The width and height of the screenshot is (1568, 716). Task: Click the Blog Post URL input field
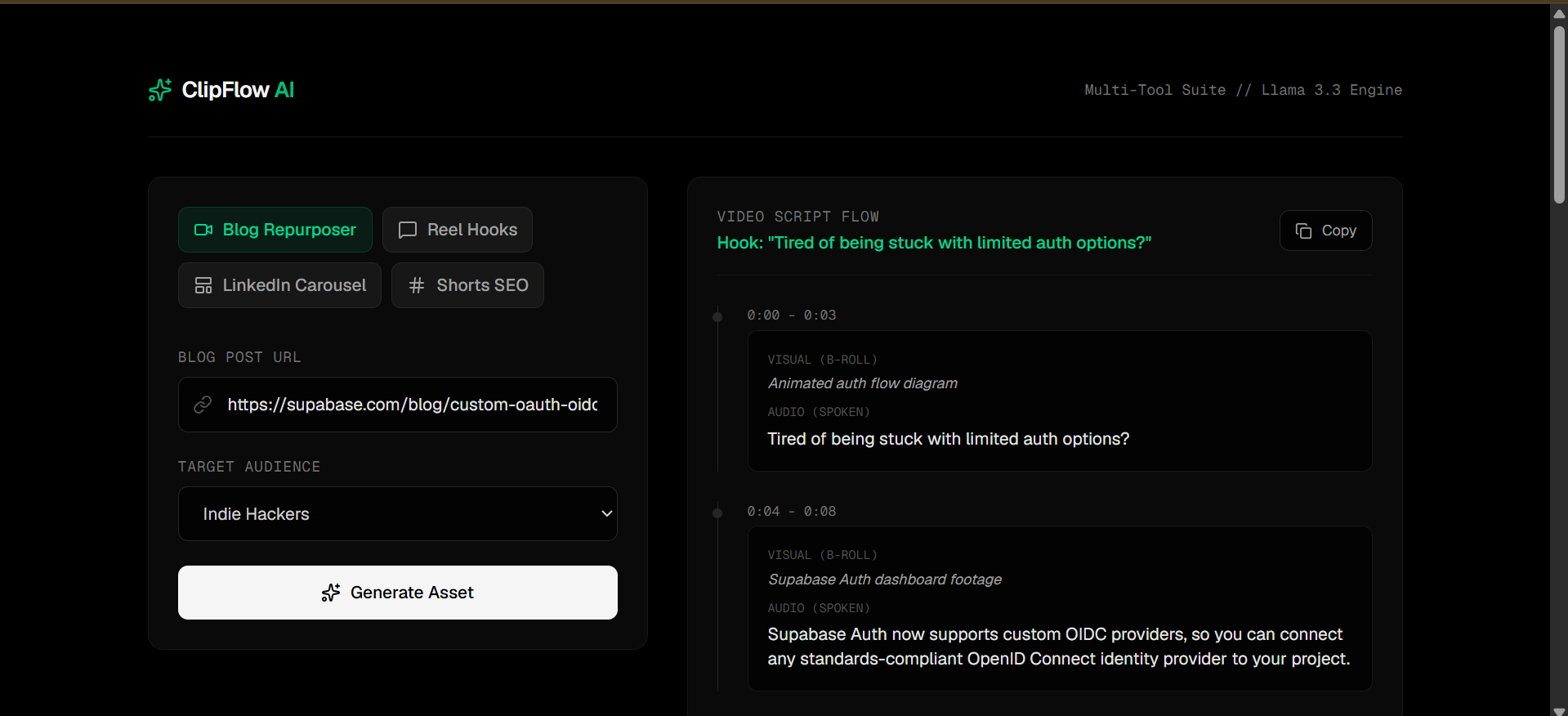(x=398, y=405)
